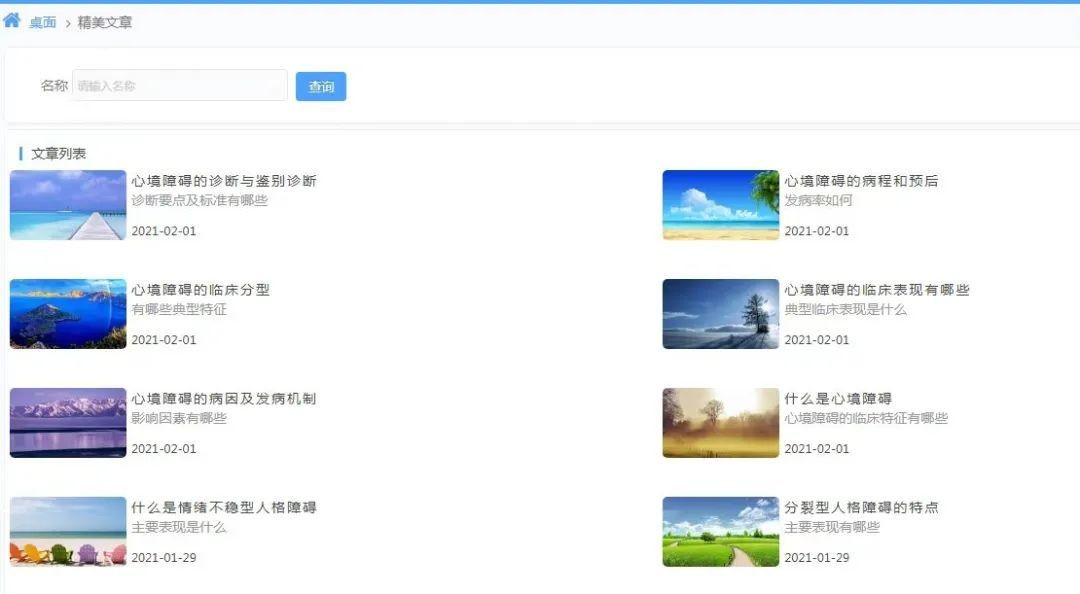Focus the 名称 search input field
This screenshot has width=1080, height=594.
click(x=180, y=86)
